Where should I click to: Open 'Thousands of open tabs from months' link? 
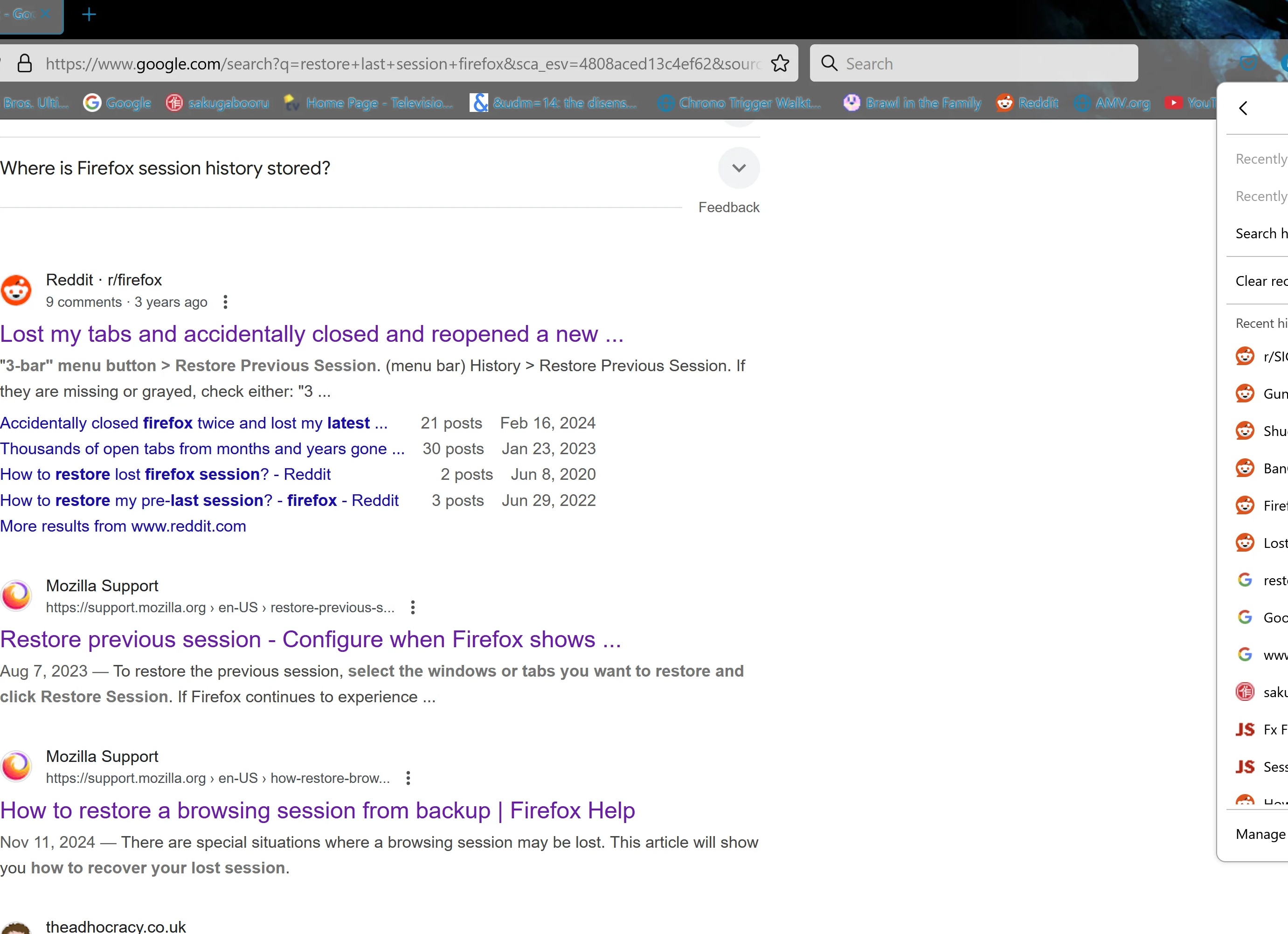coord(202,449)
